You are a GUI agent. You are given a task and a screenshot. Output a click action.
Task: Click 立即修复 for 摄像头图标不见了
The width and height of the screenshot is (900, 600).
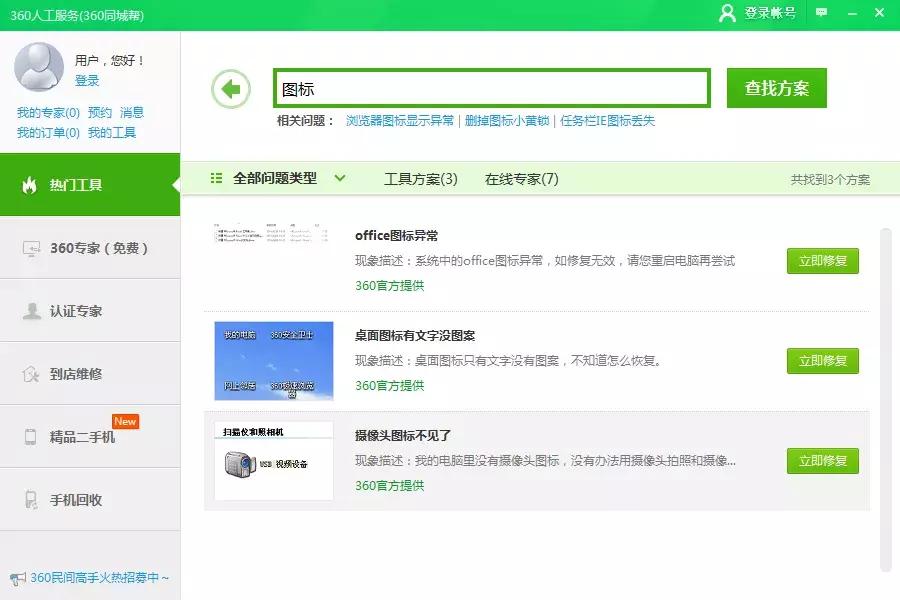click(x=822, y=461)
